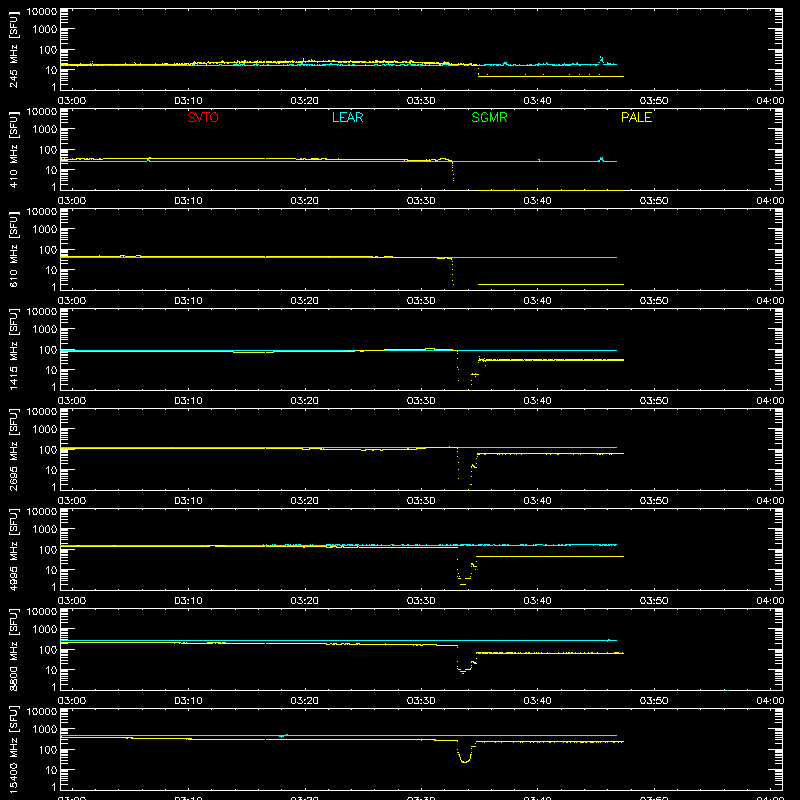
Task: Click the cyan bump in 410 MHz trace near 03:45
Action: [602, 160]
